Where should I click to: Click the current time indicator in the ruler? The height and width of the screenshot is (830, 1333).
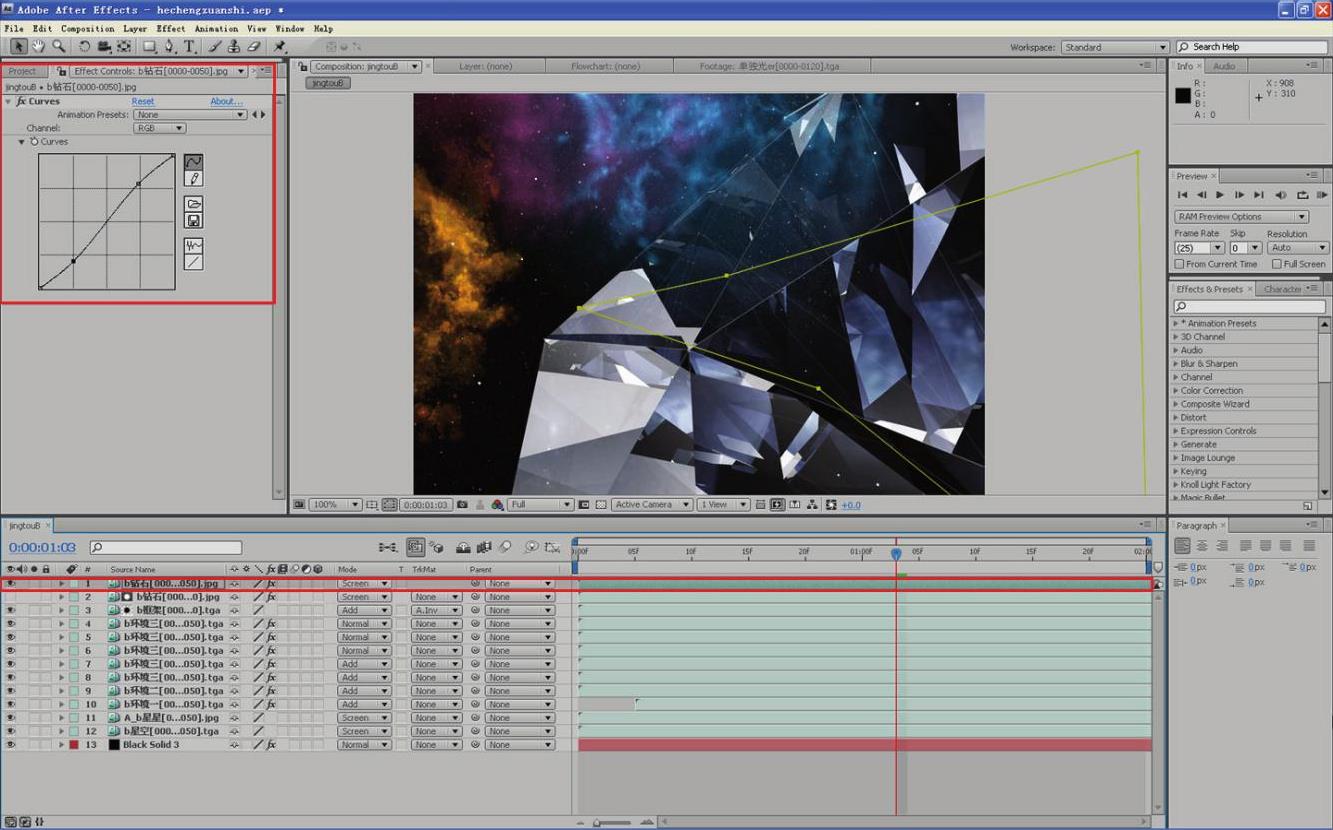[896, 553]
